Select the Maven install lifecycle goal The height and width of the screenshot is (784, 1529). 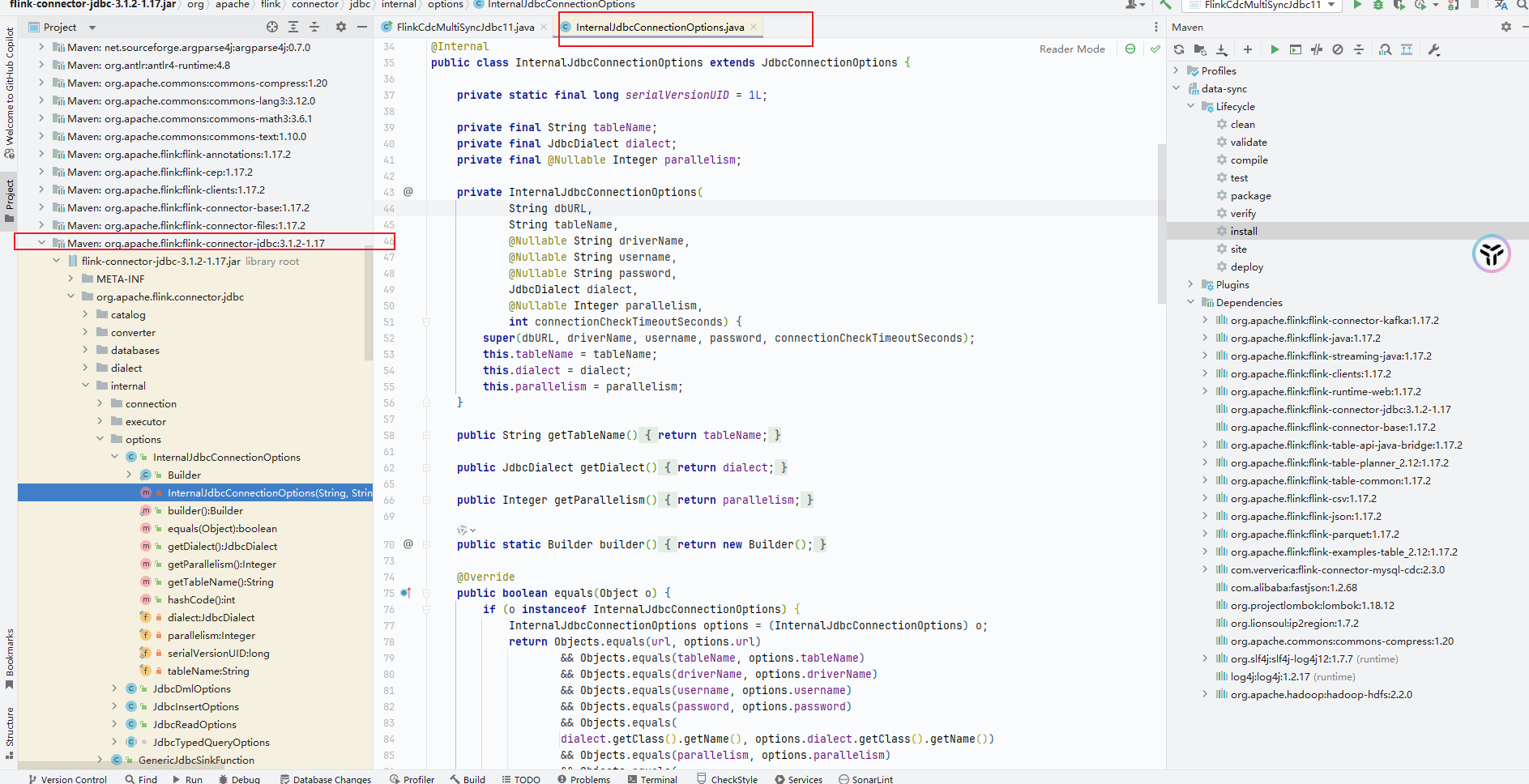pyautogui.click(x=1243, y=231)
